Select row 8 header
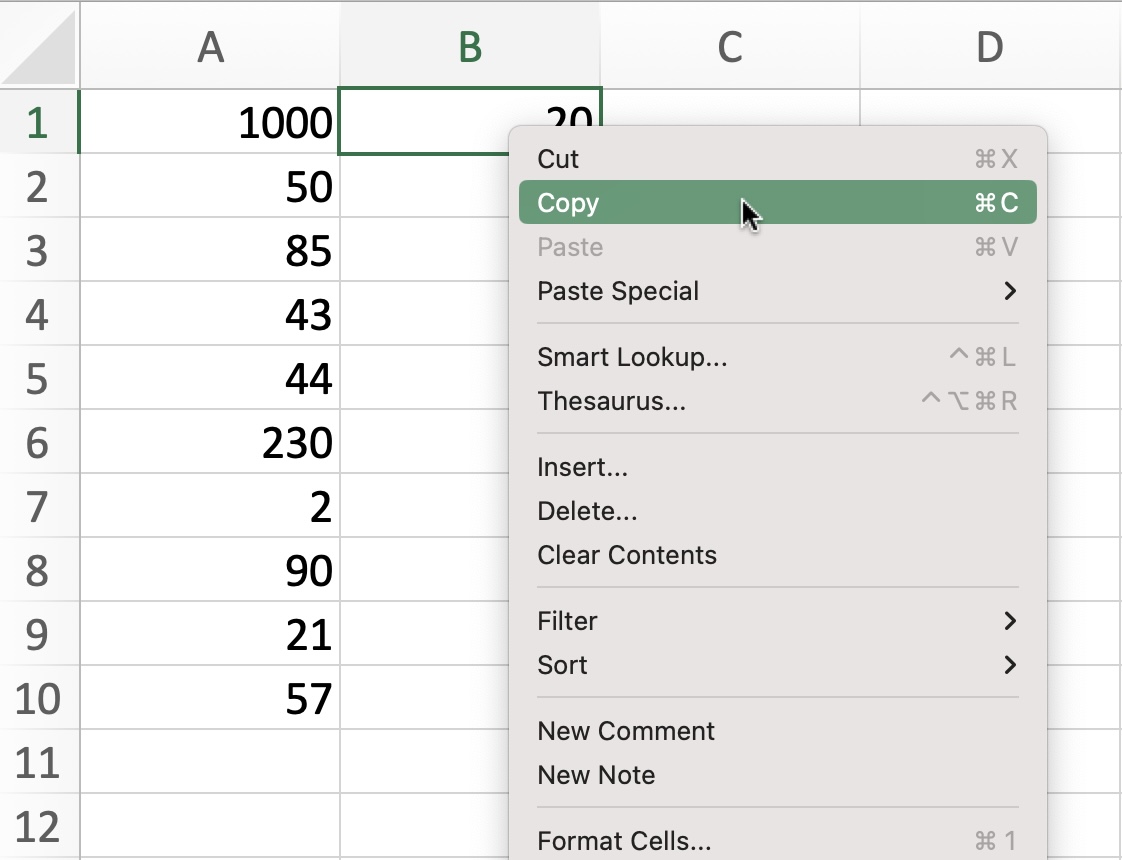The height and width of the screenshot is (860, 1122). point(39,570)
